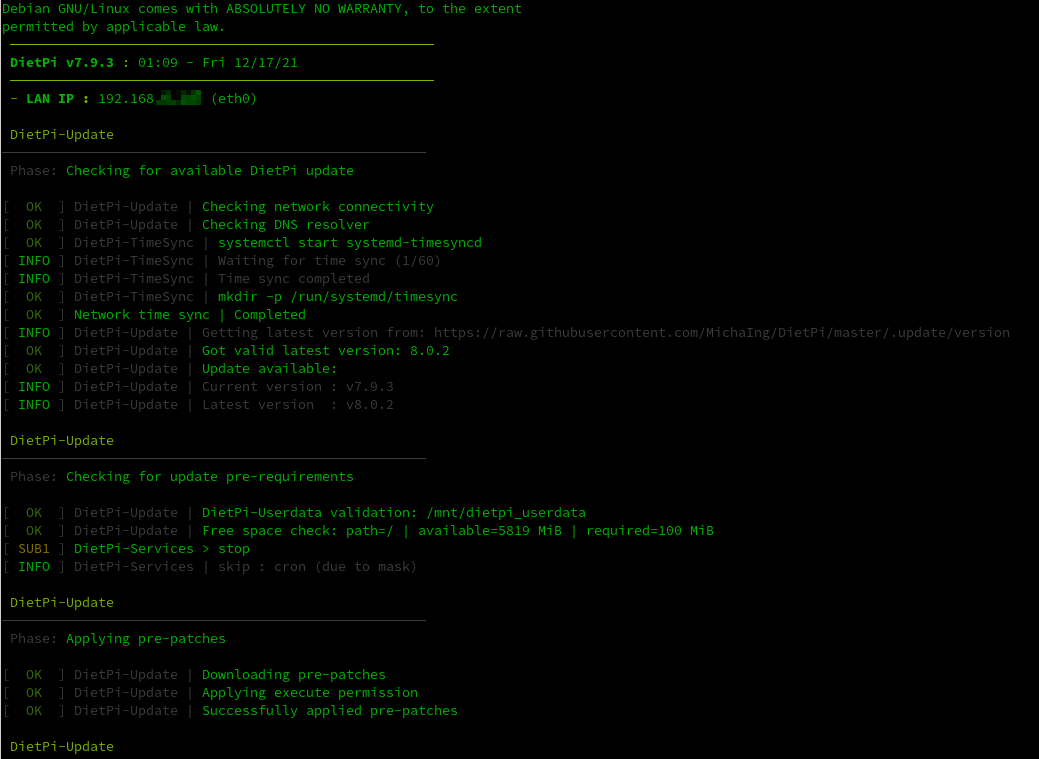Click 'Latest version : v8.0.2' text
The height and width of the screenshot is (759, 1039).
(x=298, y=404)
